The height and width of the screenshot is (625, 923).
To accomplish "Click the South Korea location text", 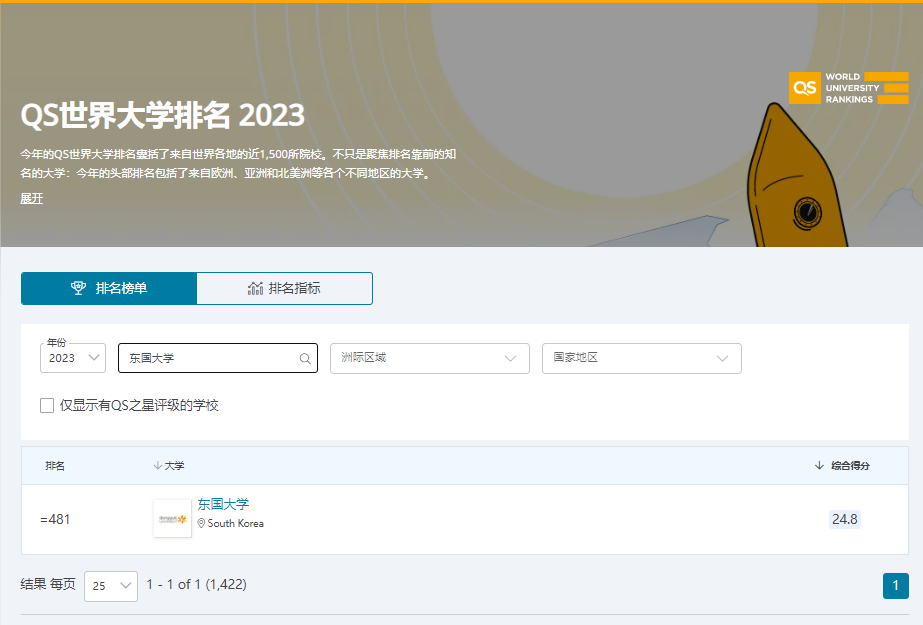I will tap(235, 523).
